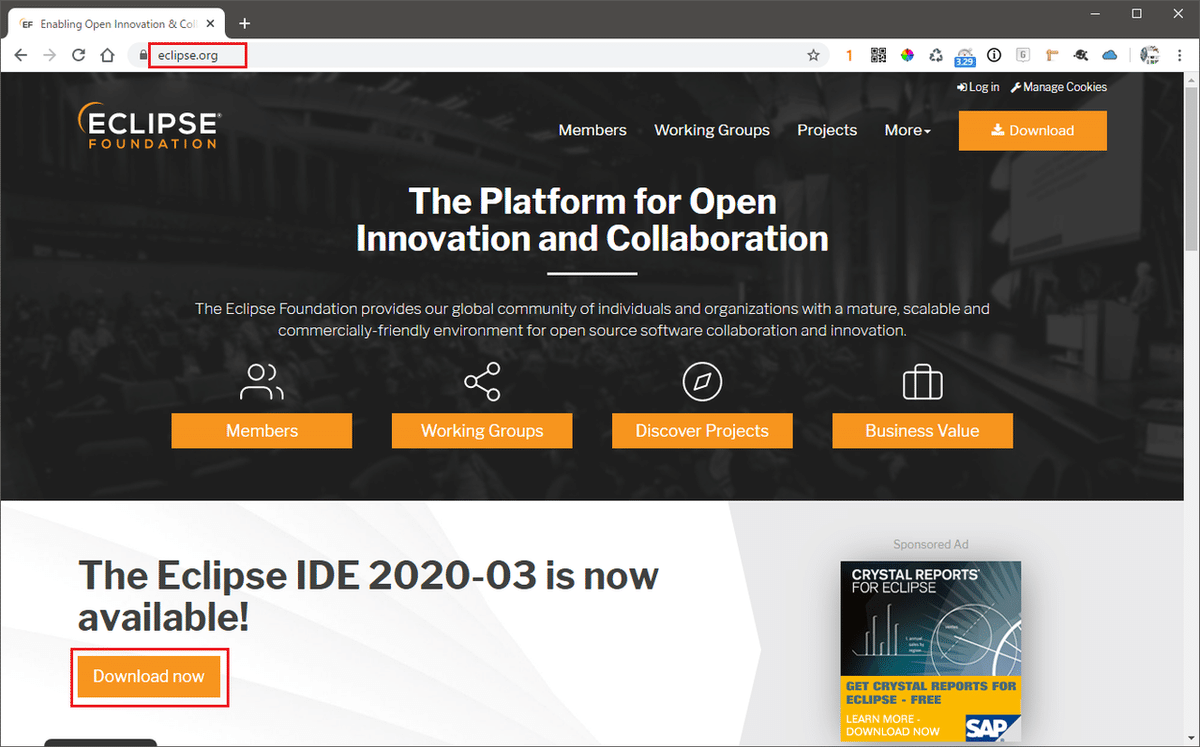Click the share icon above Working Groups
Viewport: 1200px width, 747px height.
pyautogui.click(x=482, y=382)
